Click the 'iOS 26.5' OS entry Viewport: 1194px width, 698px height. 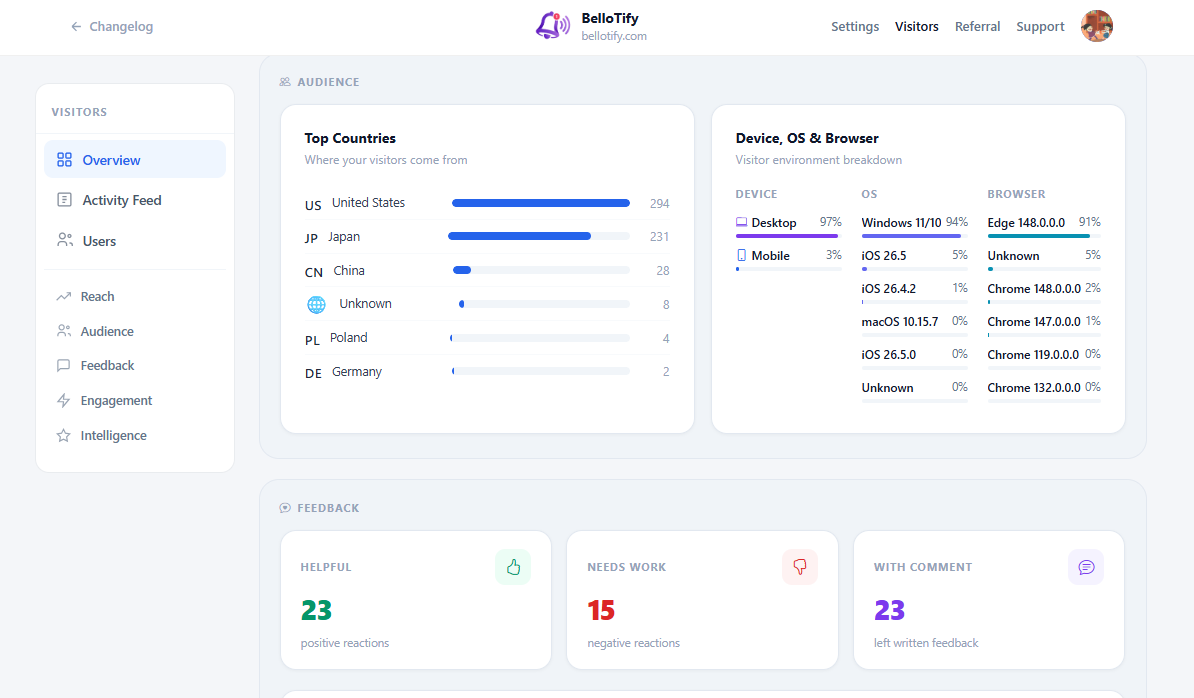coord(883,256)
